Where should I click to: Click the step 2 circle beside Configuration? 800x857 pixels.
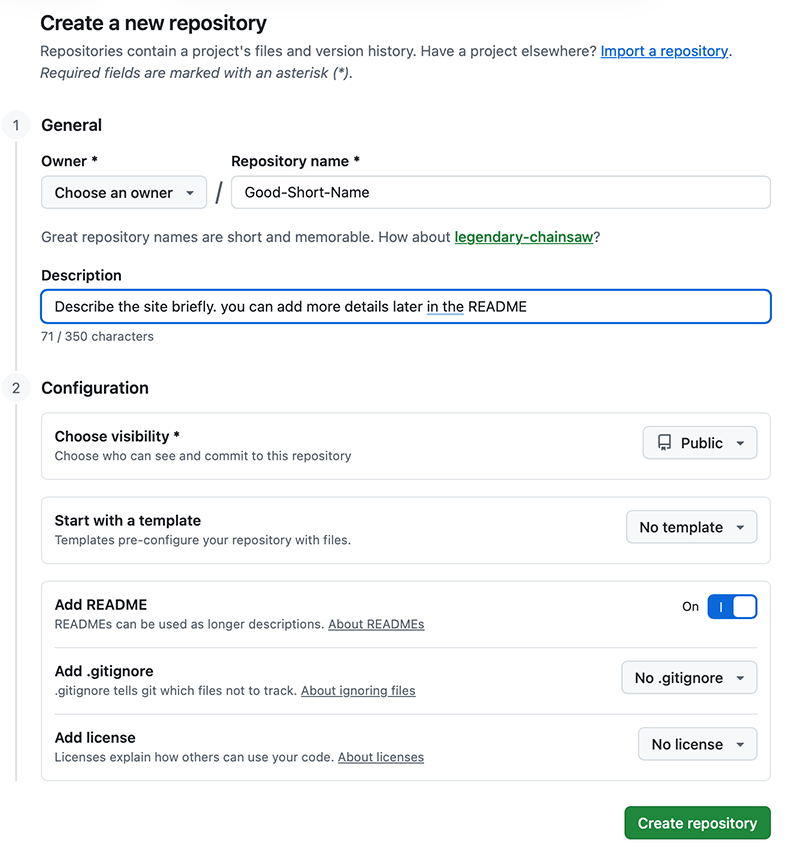tap(15, 388)
